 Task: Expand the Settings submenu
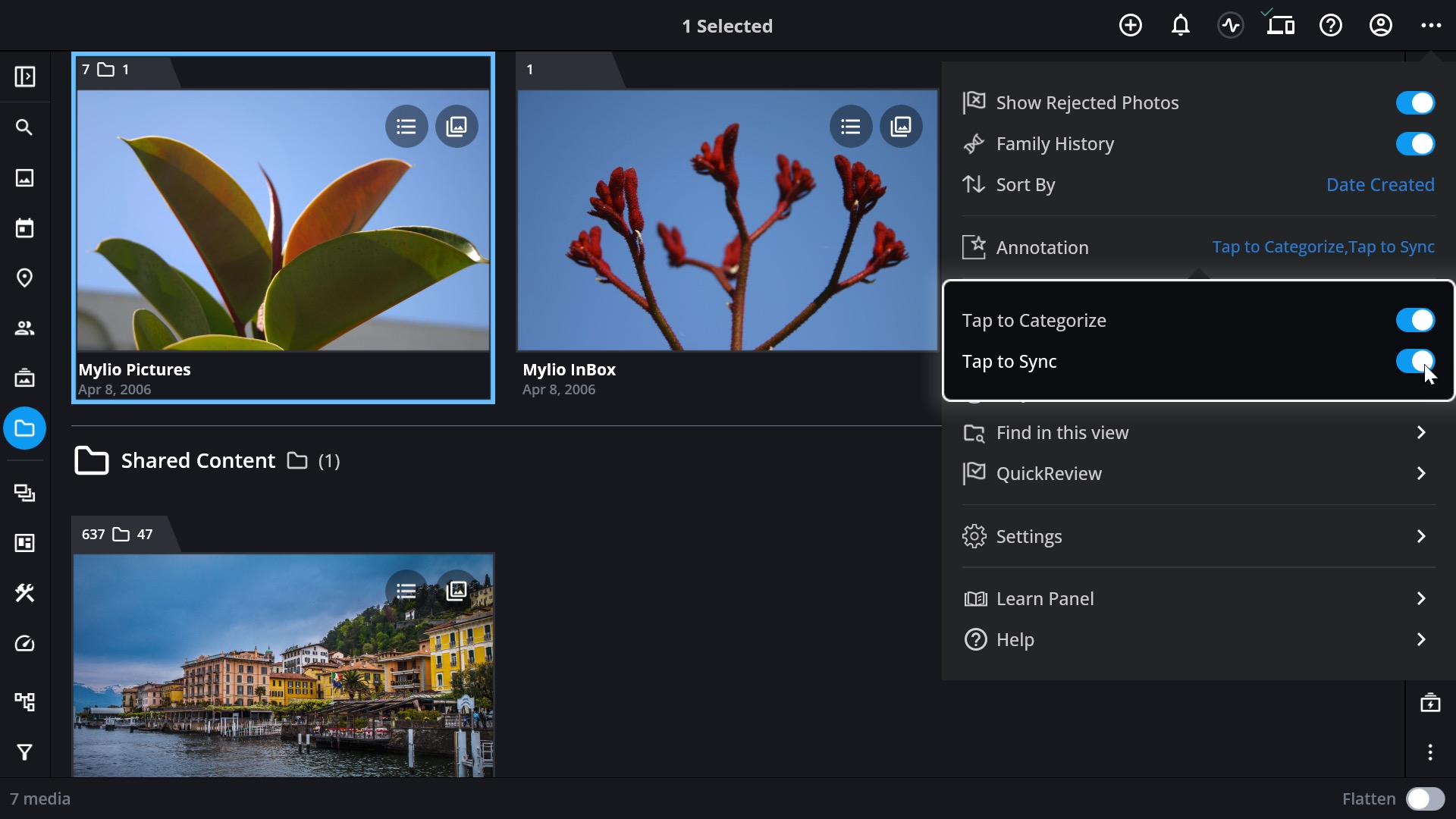(1198, 536)
